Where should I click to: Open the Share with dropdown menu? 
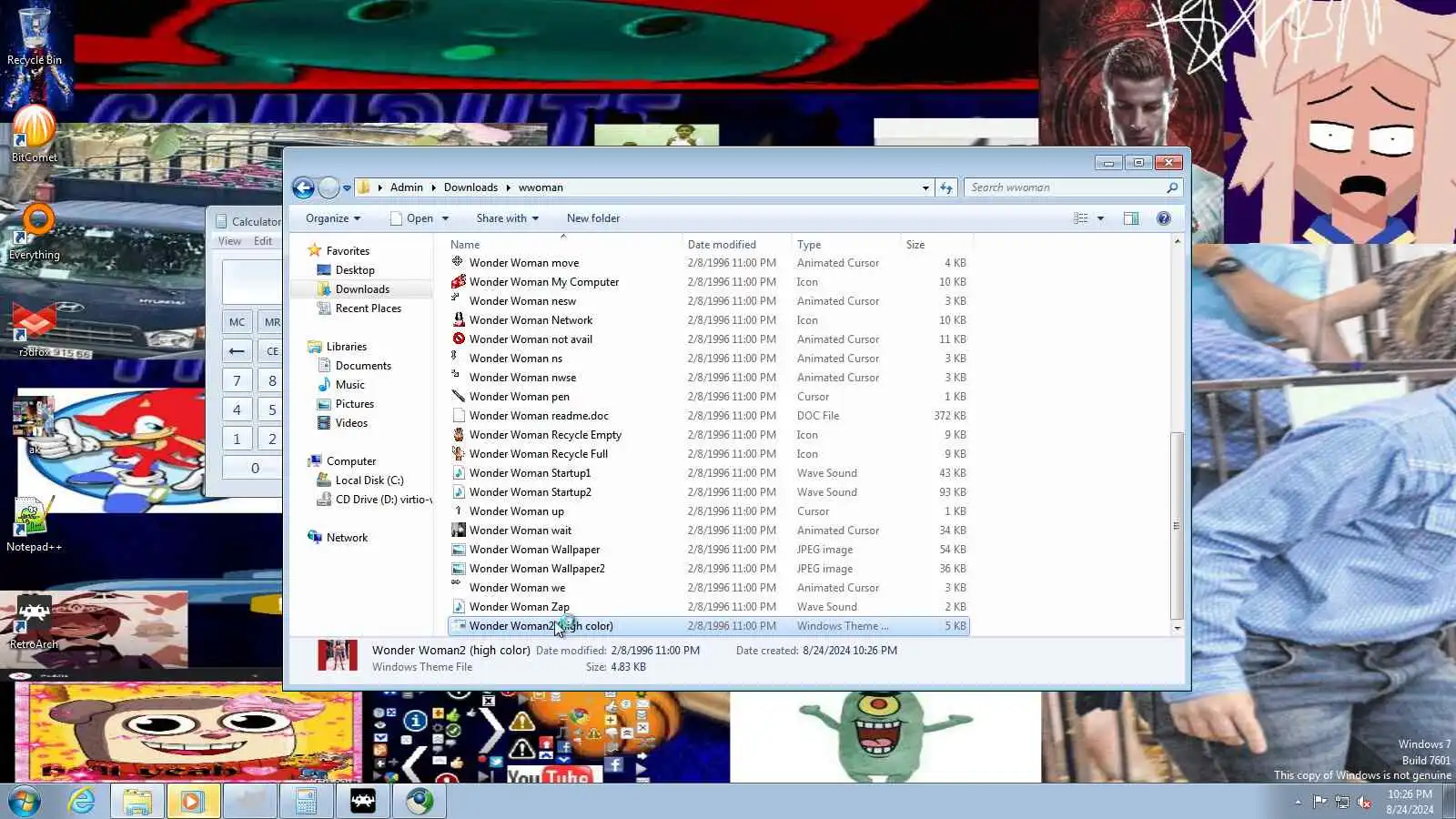507,218
